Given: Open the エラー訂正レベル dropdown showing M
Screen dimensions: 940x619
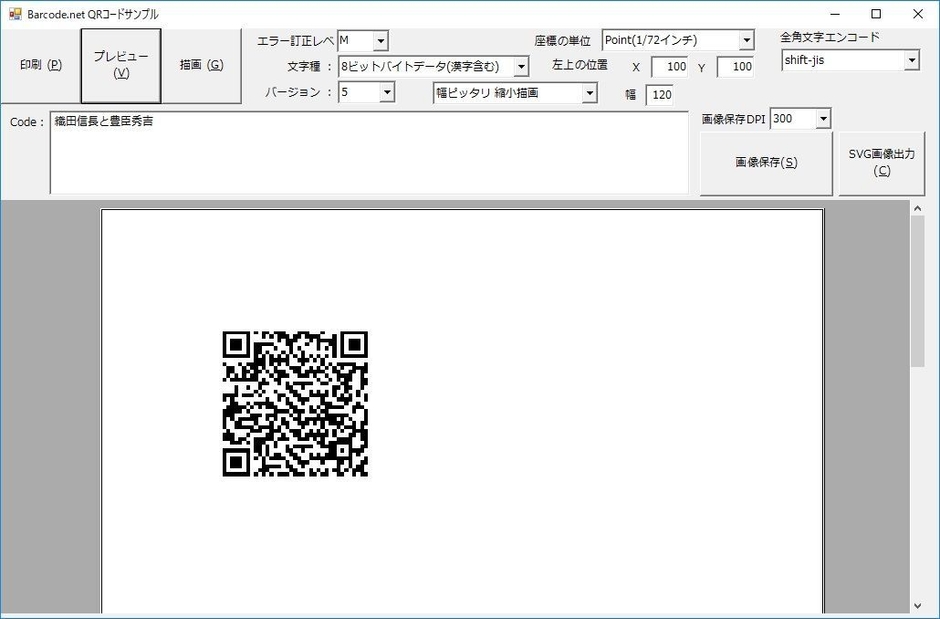Looking at the screenshot, I should [379, 41].
